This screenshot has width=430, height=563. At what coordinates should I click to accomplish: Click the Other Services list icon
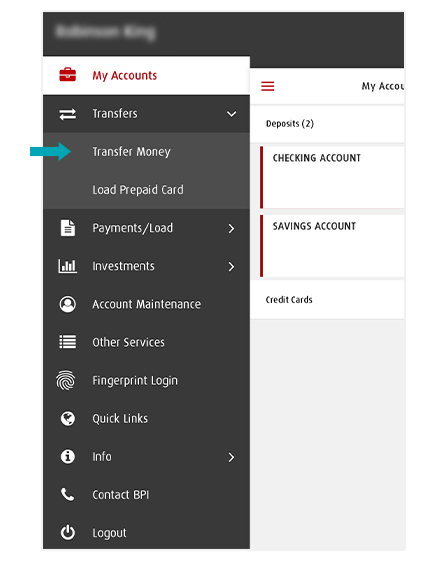click(x=67, y=342)
